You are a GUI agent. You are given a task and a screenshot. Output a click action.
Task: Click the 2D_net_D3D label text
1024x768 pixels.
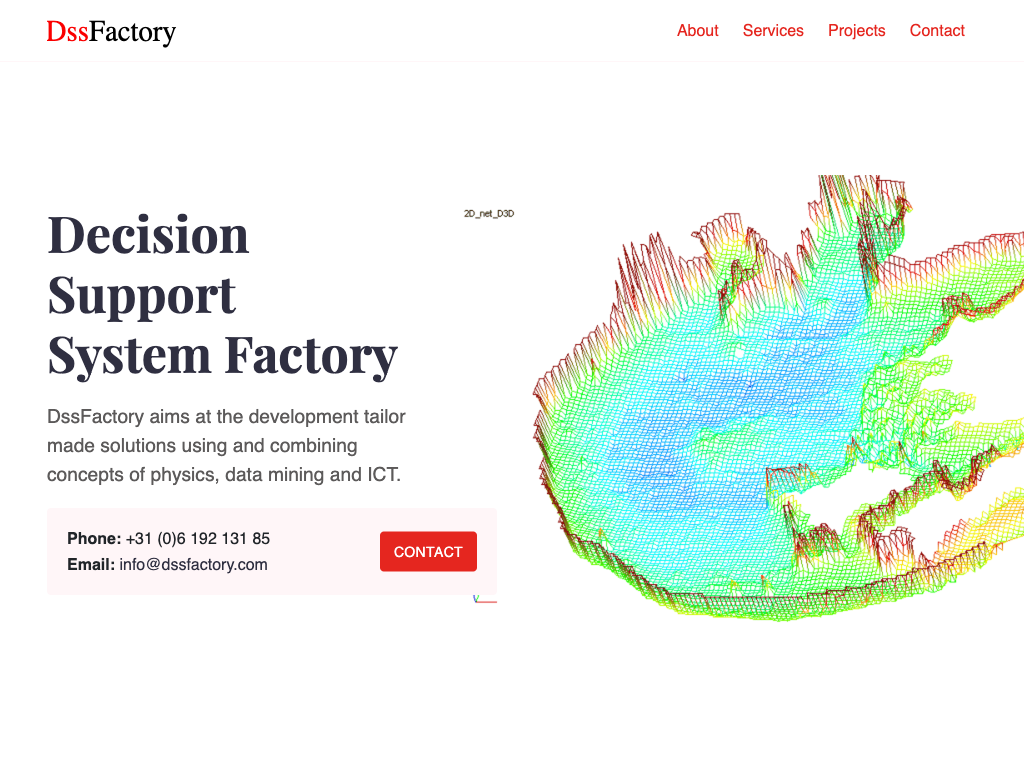point(489,214)
